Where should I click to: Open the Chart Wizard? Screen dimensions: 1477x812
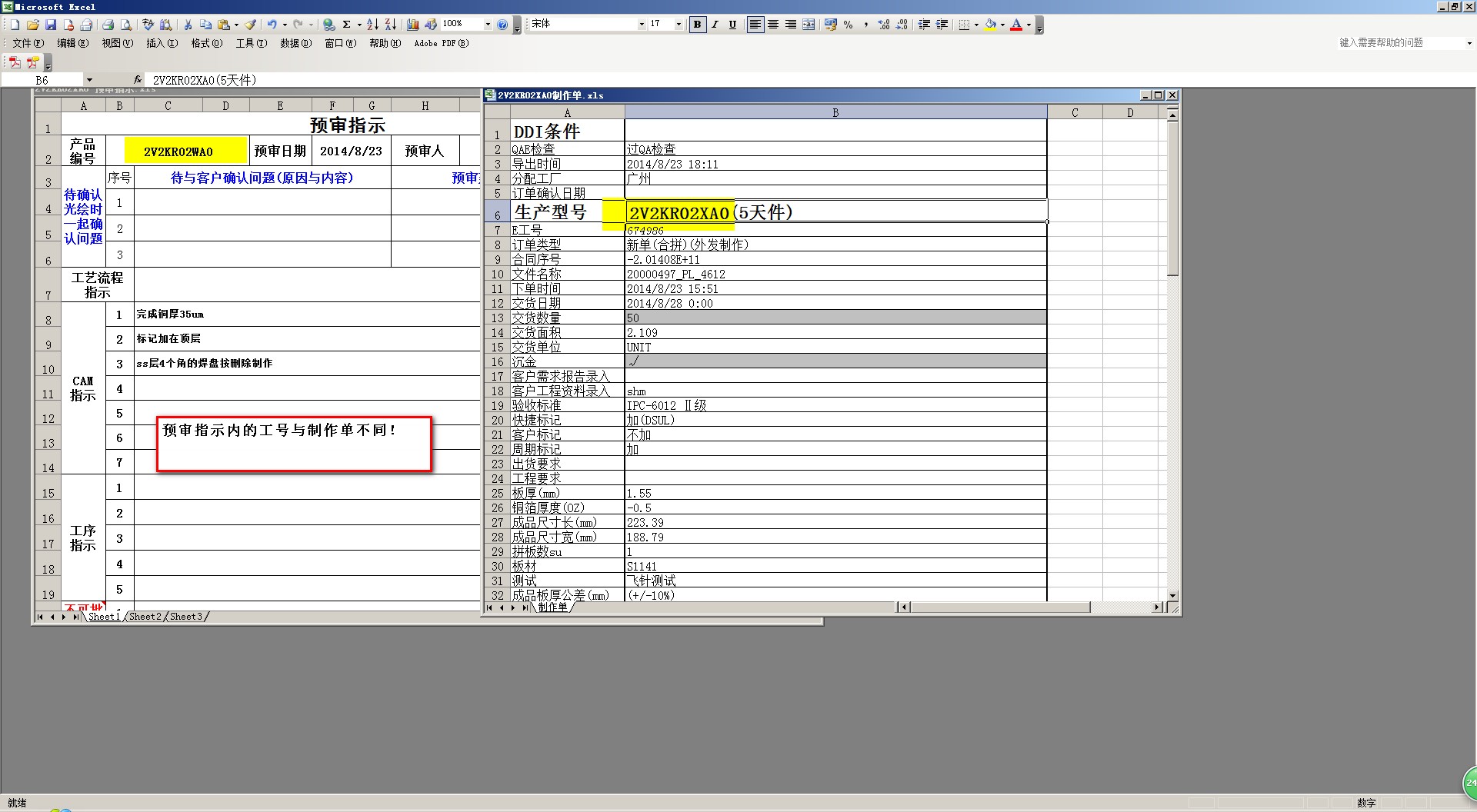(x=413, y=25)
